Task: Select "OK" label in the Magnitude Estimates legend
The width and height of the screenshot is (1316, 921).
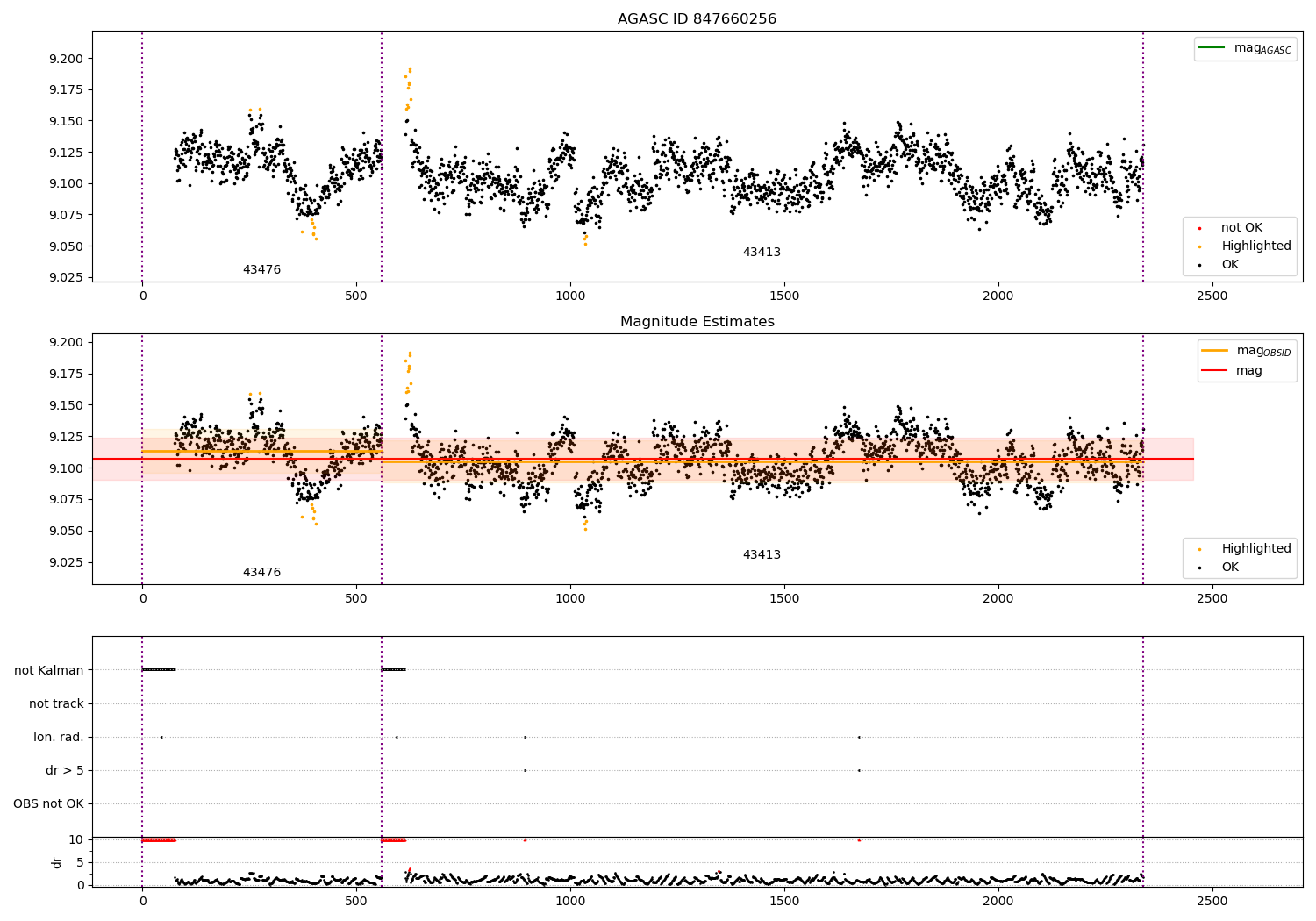Action: point(1230,568)
